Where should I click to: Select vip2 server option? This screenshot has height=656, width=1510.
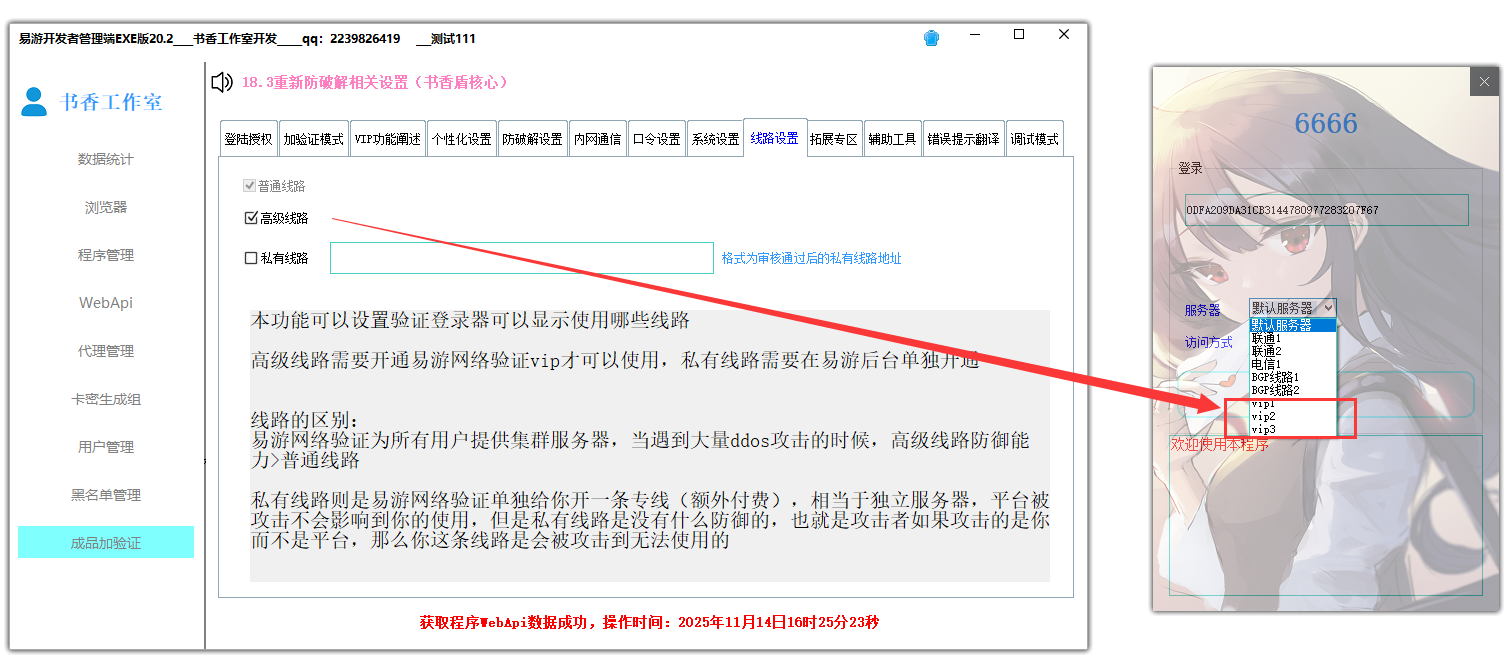click(x=1263, y=416)
